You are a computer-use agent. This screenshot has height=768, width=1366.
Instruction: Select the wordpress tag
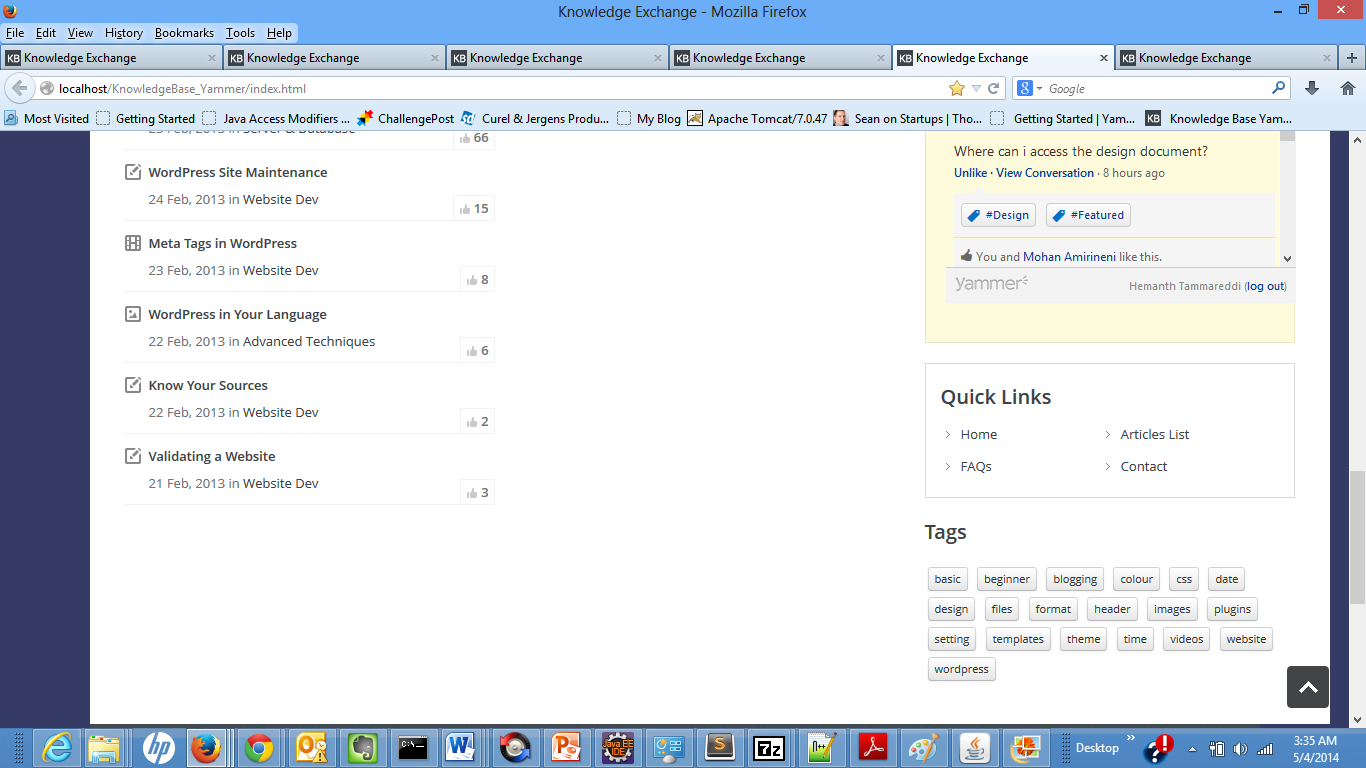(x=962, y=669)
